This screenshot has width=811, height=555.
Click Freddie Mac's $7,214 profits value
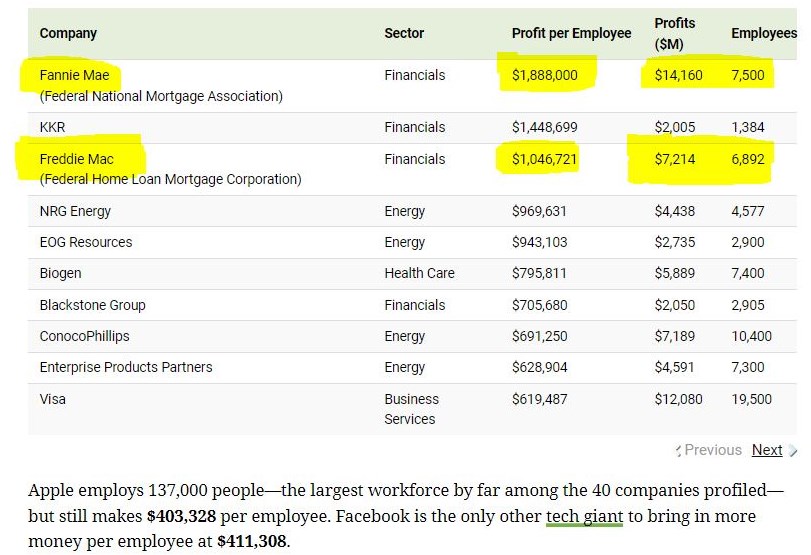tap(674, 159)
